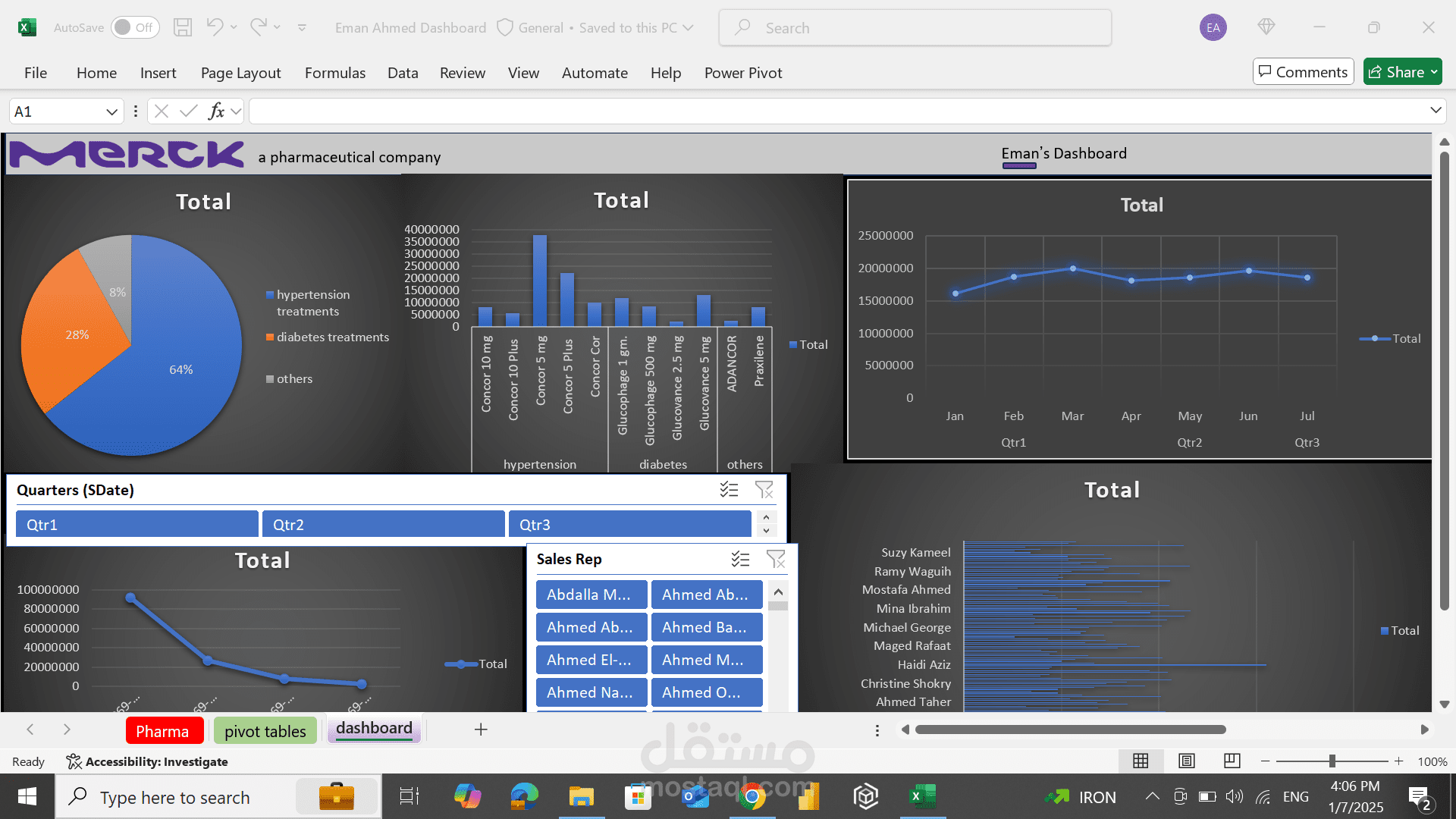
Task: Go to next sheet arrow
Action: [67, 730]
